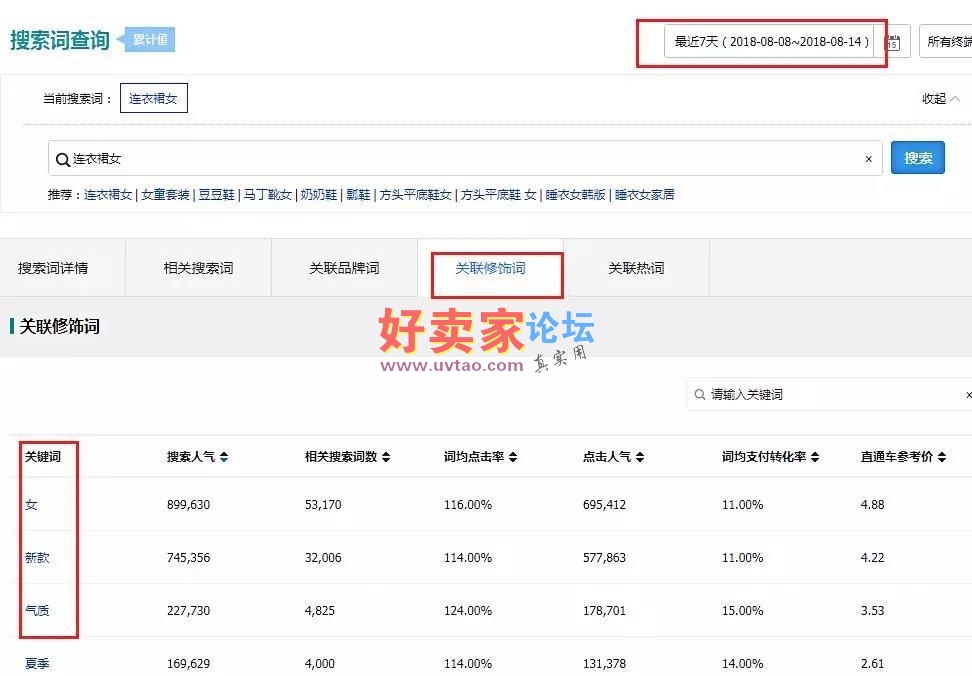Image resolution: width=972 pixels, height=676 pixels.
Task: Switch to the 相关搜索词 tab
Action: 198,268
